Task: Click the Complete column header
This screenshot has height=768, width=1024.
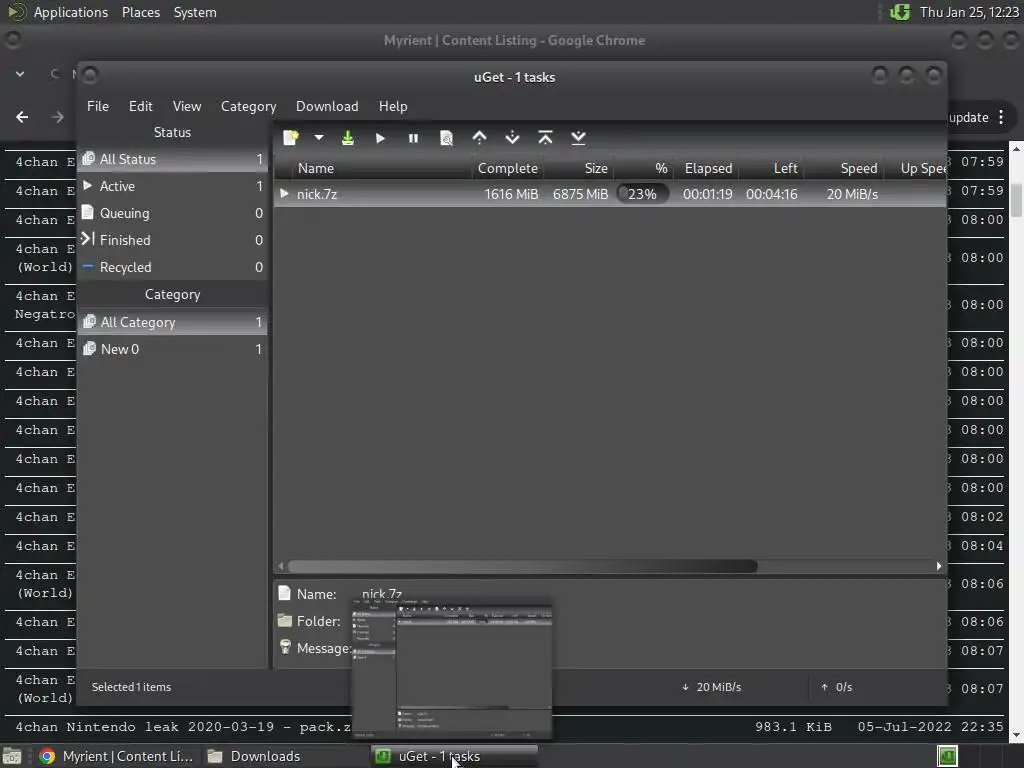Action: coord(508,168)
